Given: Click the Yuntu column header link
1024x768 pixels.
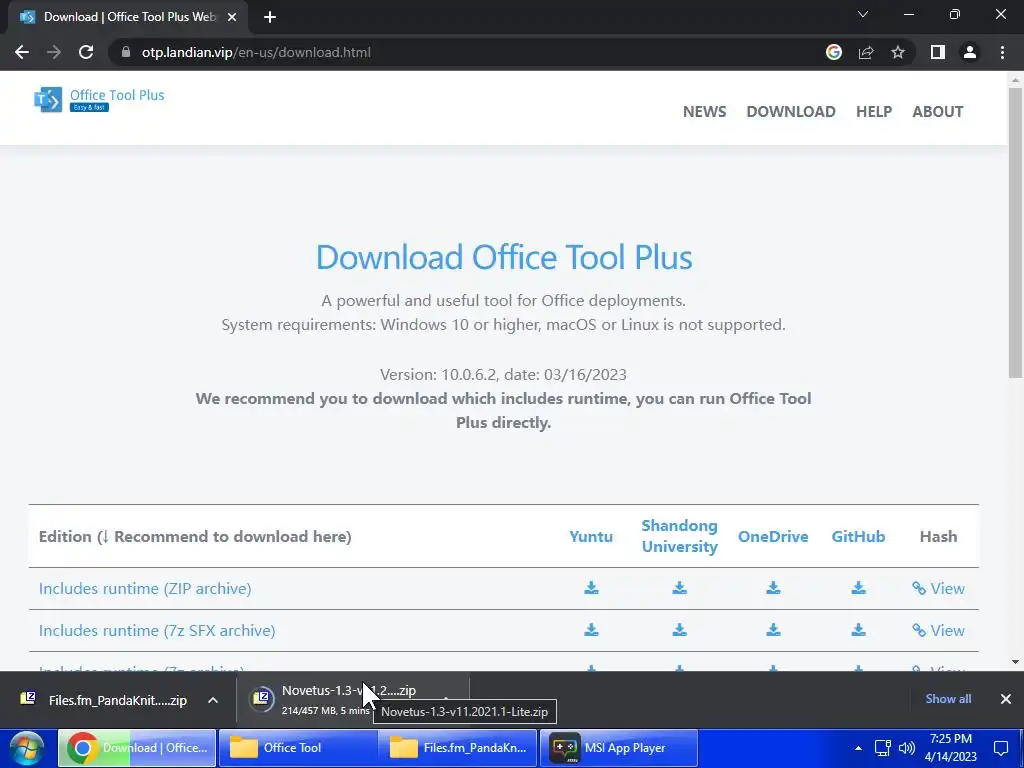Looking at the screenshot, I should tap(591, 536).
